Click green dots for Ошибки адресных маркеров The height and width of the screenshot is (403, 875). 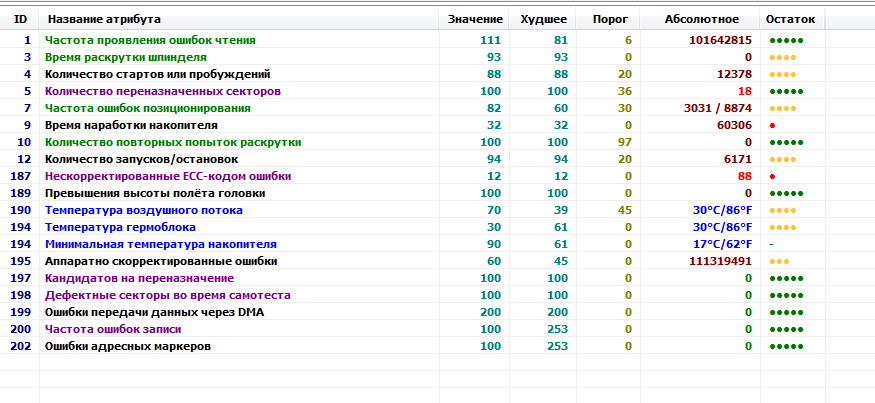point(786,346)
